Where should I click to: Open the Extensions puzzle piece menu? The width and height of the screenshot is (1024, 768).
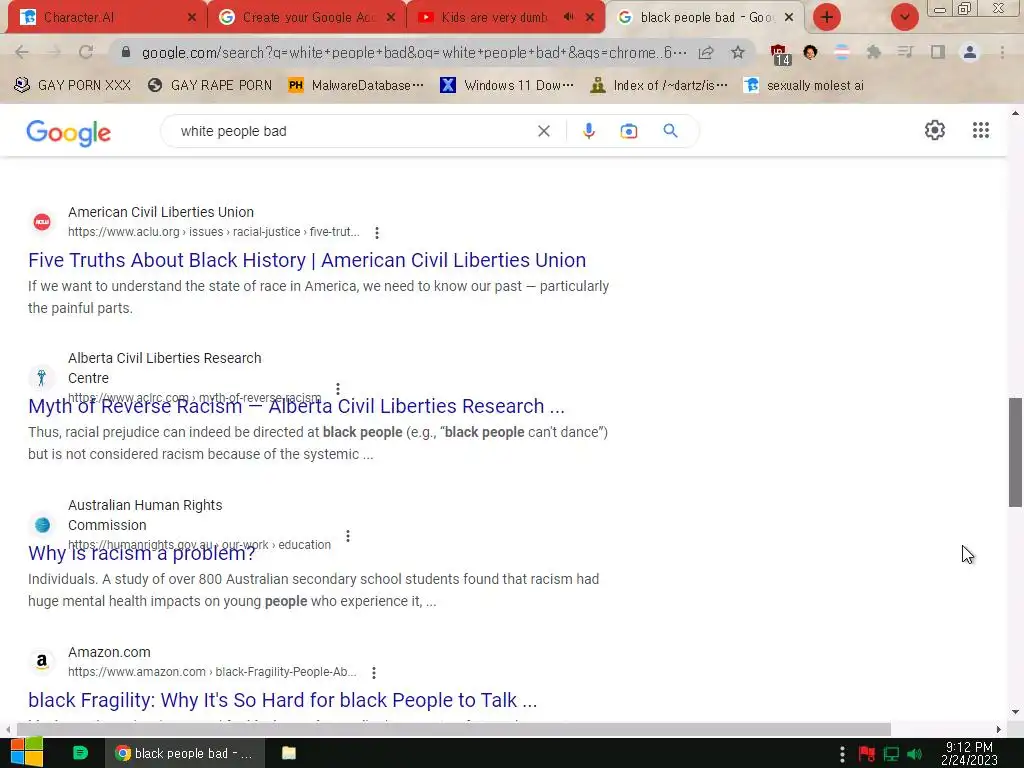coord(874,52)
